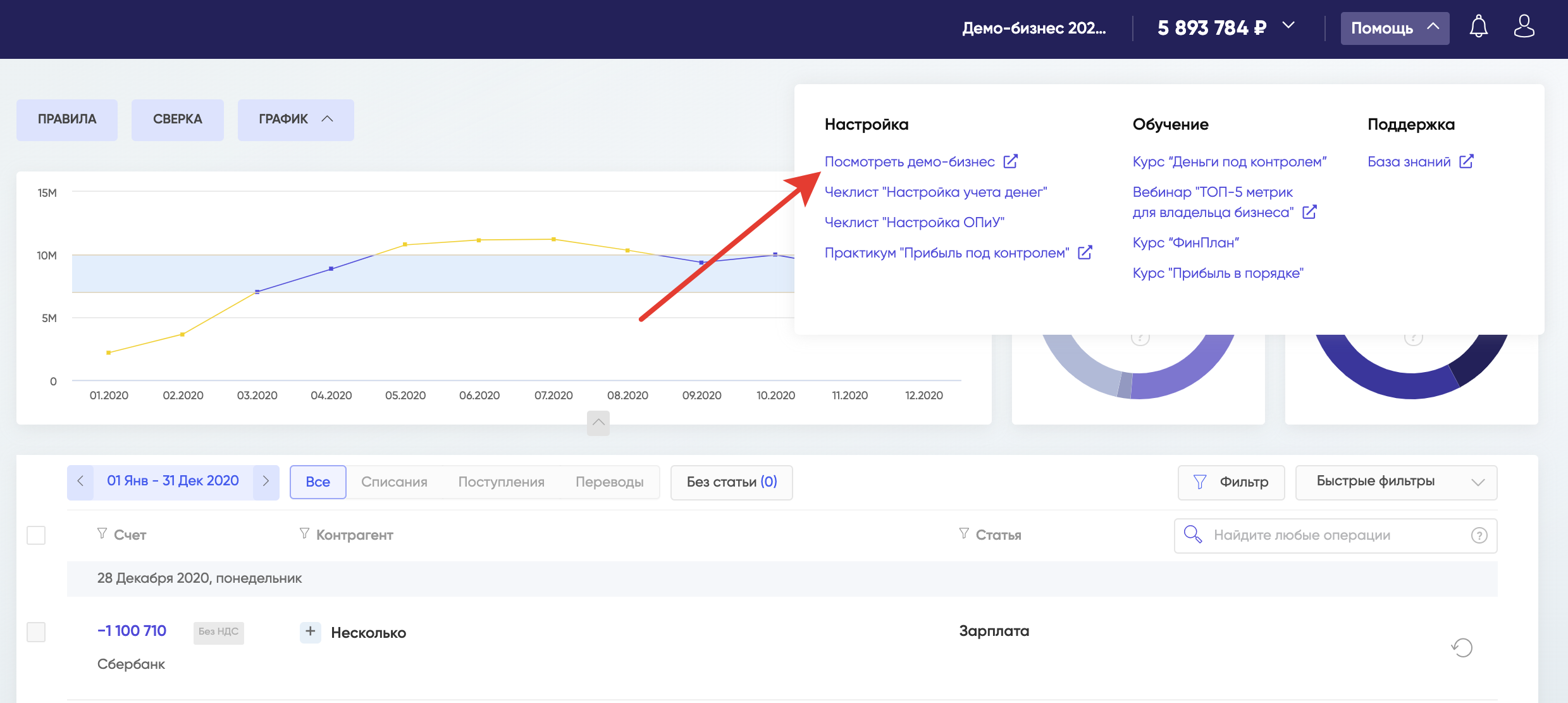The height and width of the screenshot is (703, 1568).
Task: Click the -1 100 710 amount
Action: click(132, 631)
